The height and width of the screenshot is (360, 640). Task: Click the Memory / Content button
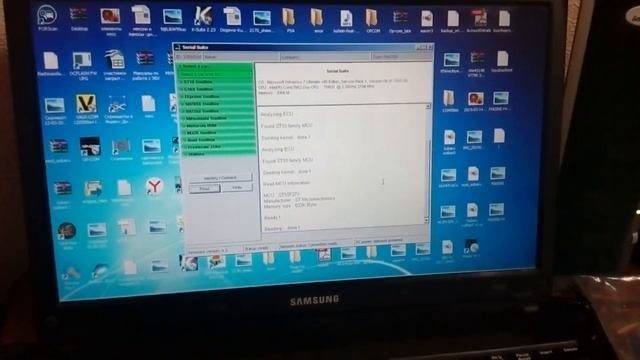click(220, 178)
